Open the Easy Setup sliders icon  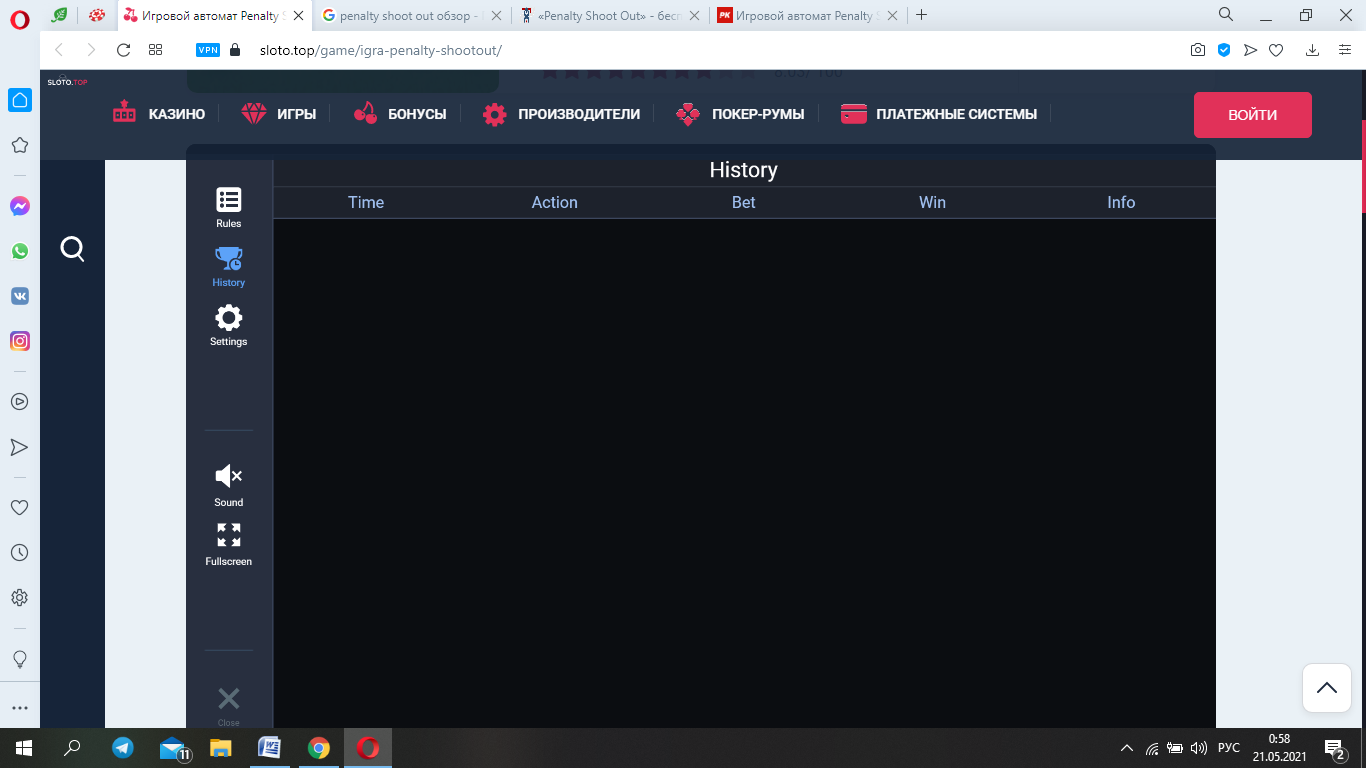tap(1345, 50)
